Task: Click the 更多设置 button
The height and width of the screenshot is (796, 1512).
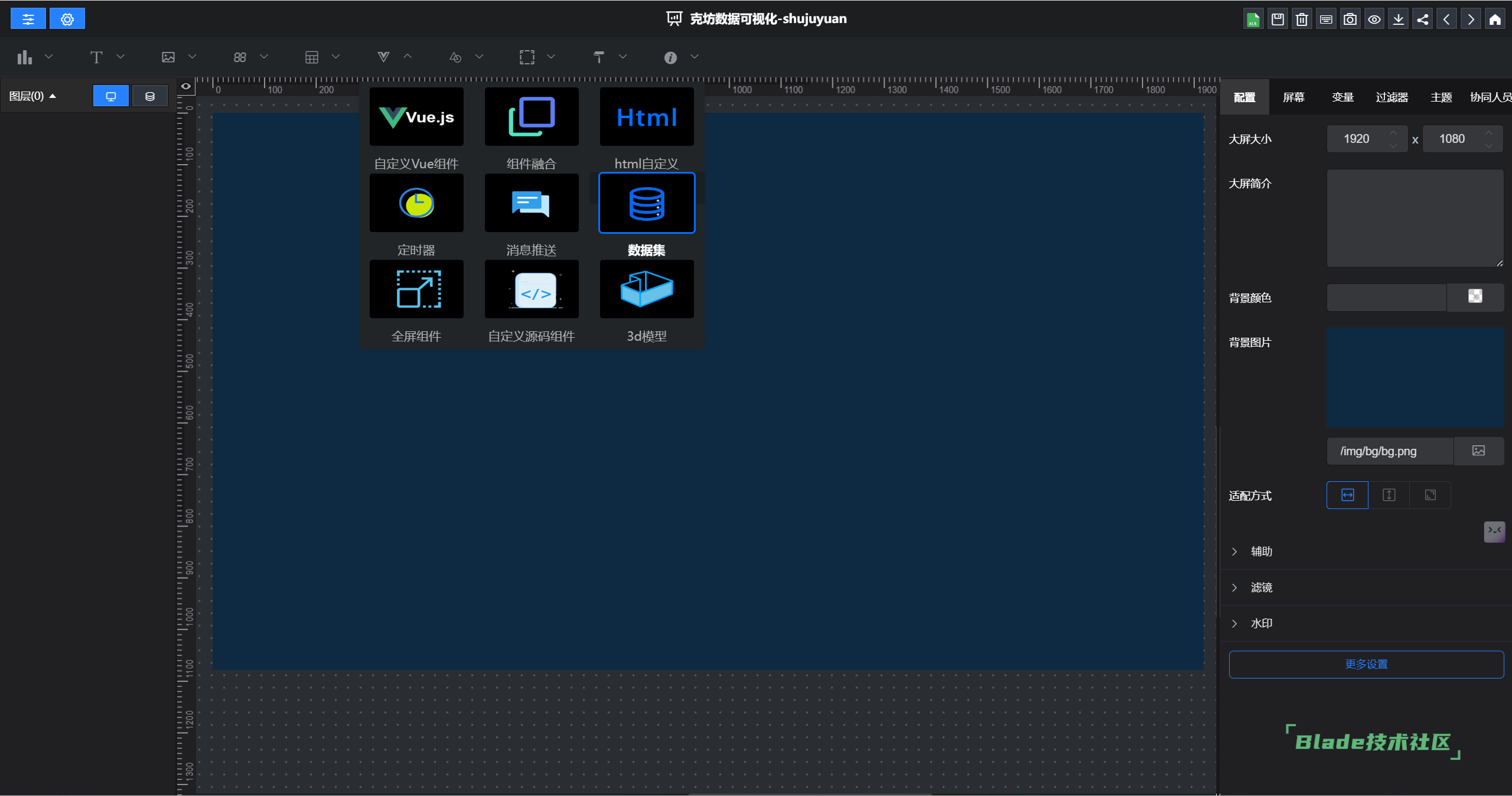Action: click(1366, 664)
